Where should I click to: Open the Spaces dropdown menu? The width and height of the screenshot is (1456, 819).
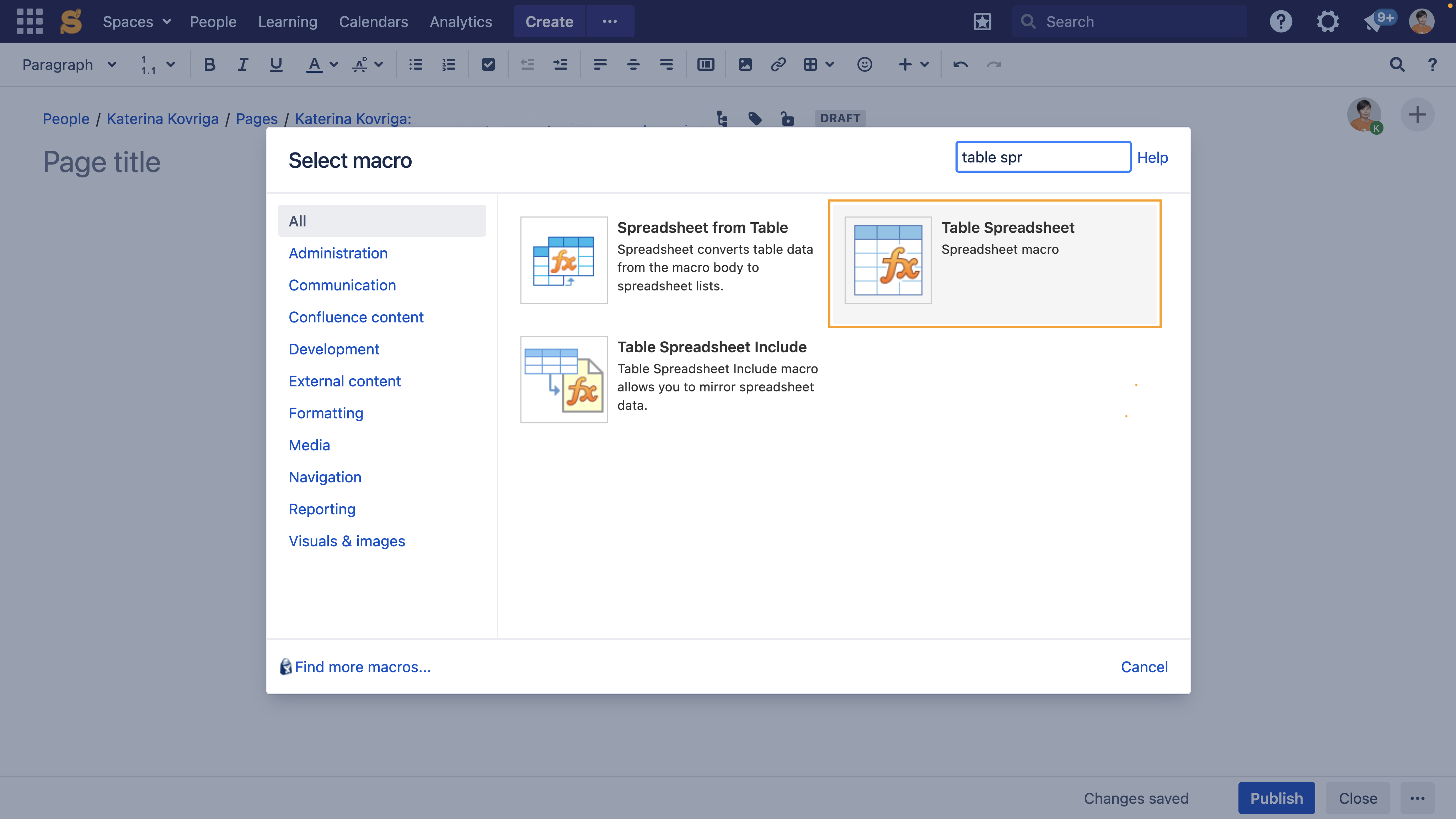(x=136, y=21)
